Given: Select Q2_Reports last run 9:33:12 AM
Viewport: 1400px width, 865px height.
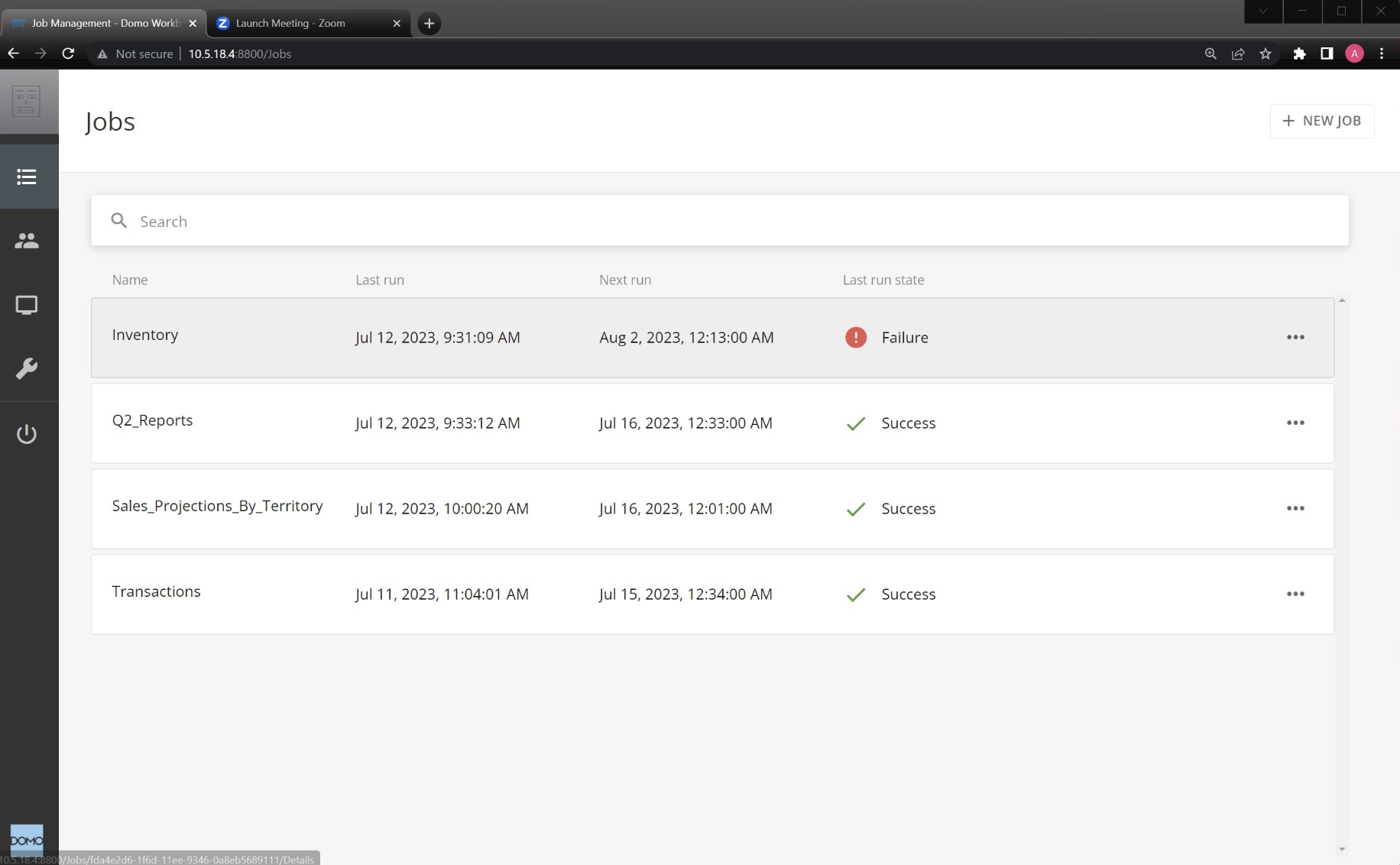Looking at the screenshot, I should [437, 423].
